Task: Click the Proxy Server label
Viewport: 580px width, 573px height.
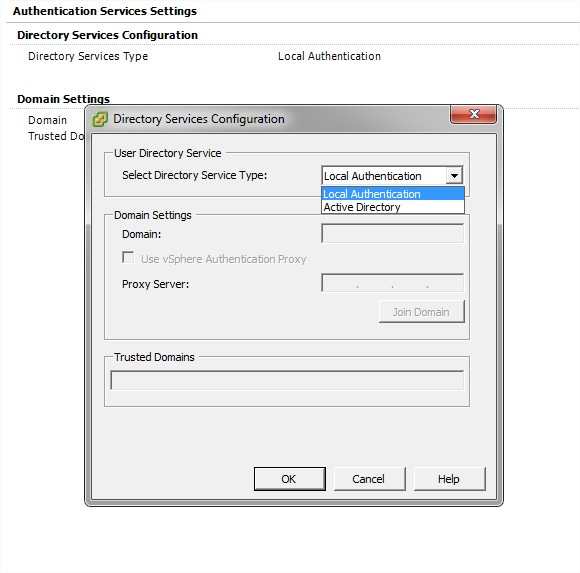Action: point(155,284)
